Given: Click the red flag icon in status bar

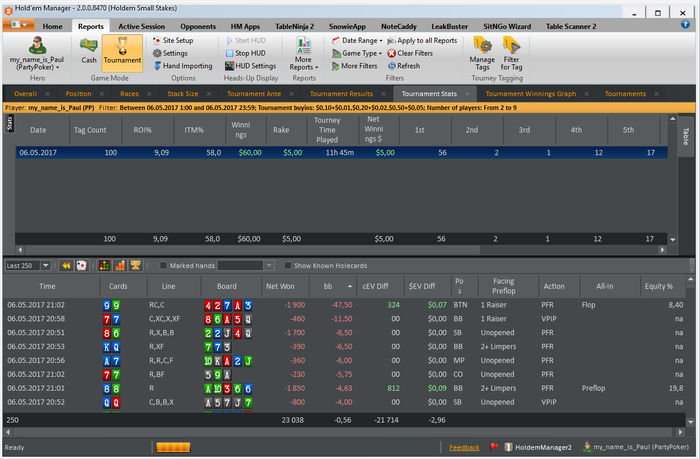Looking at the screenshot, I should click(494, 446).
